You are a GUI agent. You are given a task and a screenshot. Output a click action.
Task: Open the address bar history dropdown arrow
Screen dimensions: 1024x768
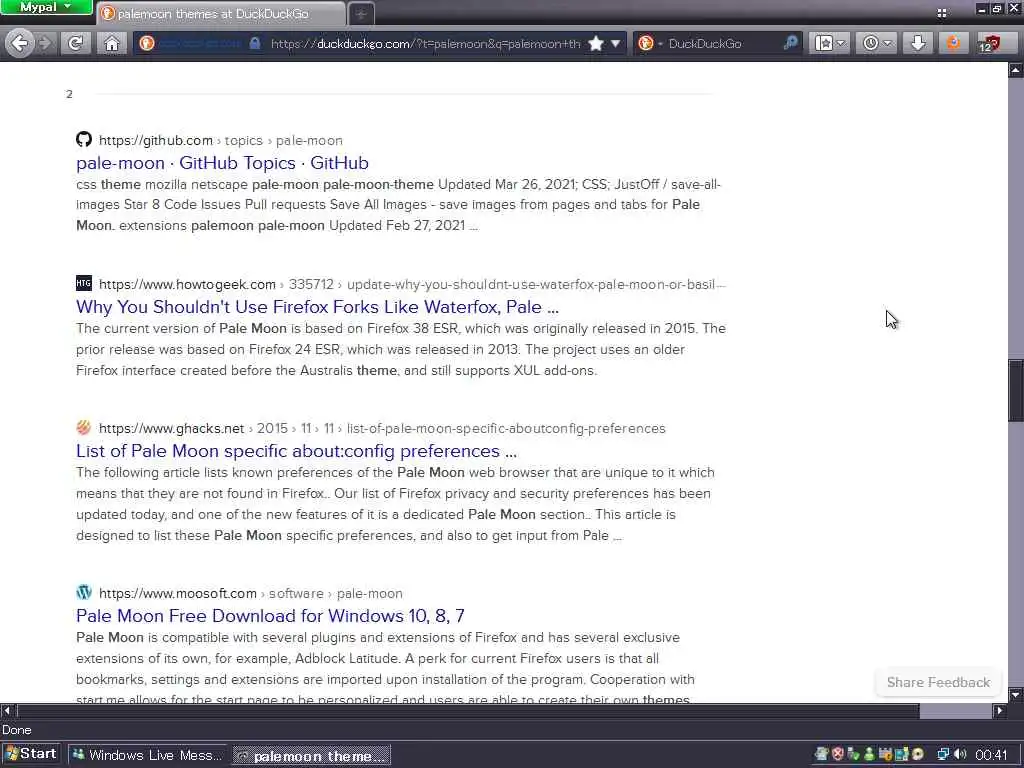point(615,44)
